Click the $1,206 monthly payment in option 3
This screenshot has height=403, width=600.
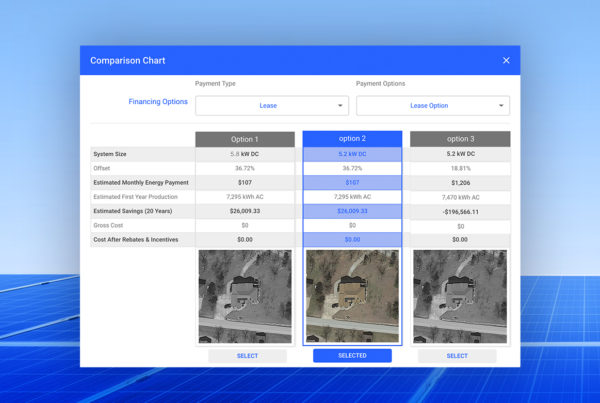point(460,183)
